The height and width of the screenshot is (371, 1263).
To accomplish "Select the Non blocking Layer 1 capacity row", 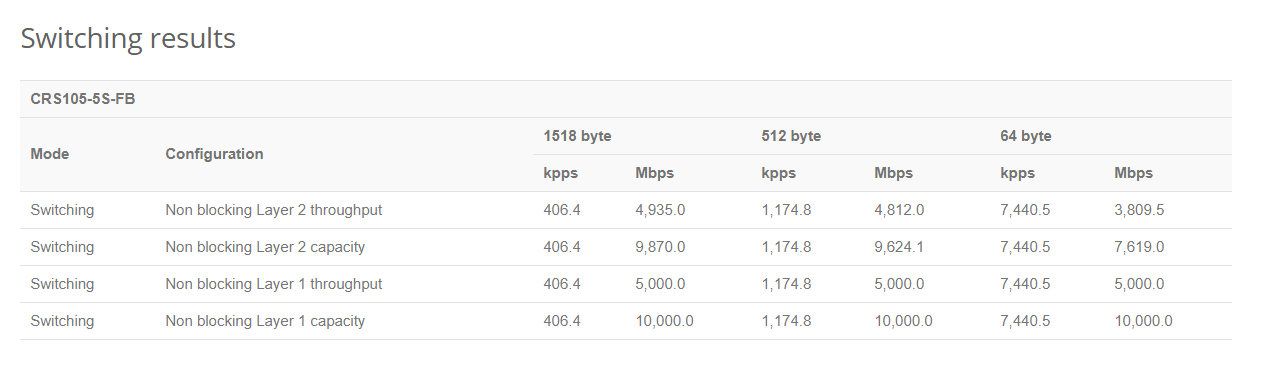I will pyautogui.click(x=626, y=321).
